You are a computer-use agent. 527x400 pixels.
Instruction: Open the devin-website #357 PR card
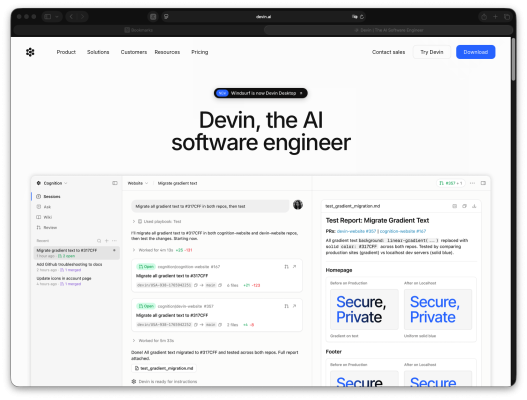(x=217, y=315)
